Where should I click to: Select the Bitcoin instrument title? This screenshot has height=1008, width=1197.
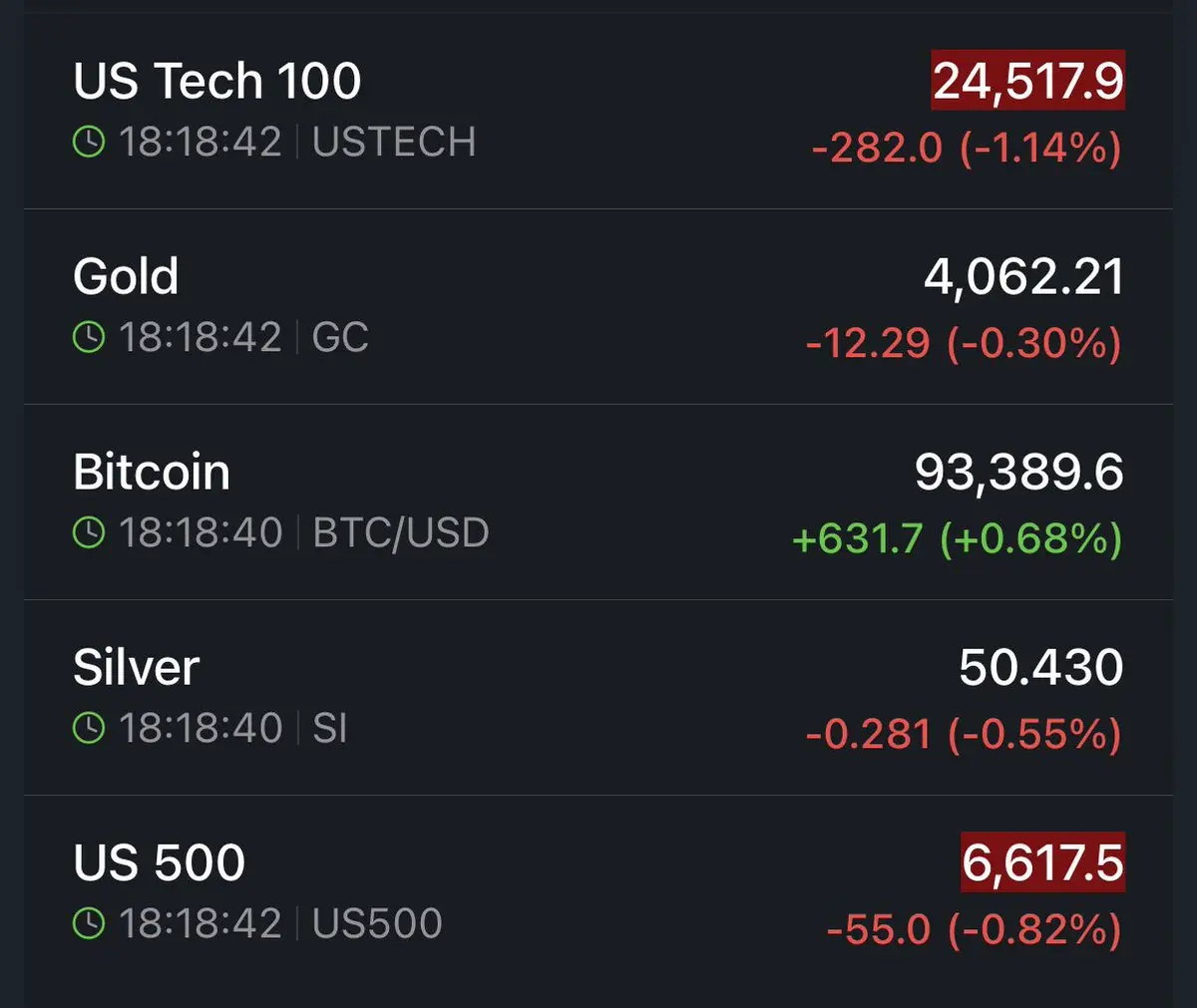152,472
